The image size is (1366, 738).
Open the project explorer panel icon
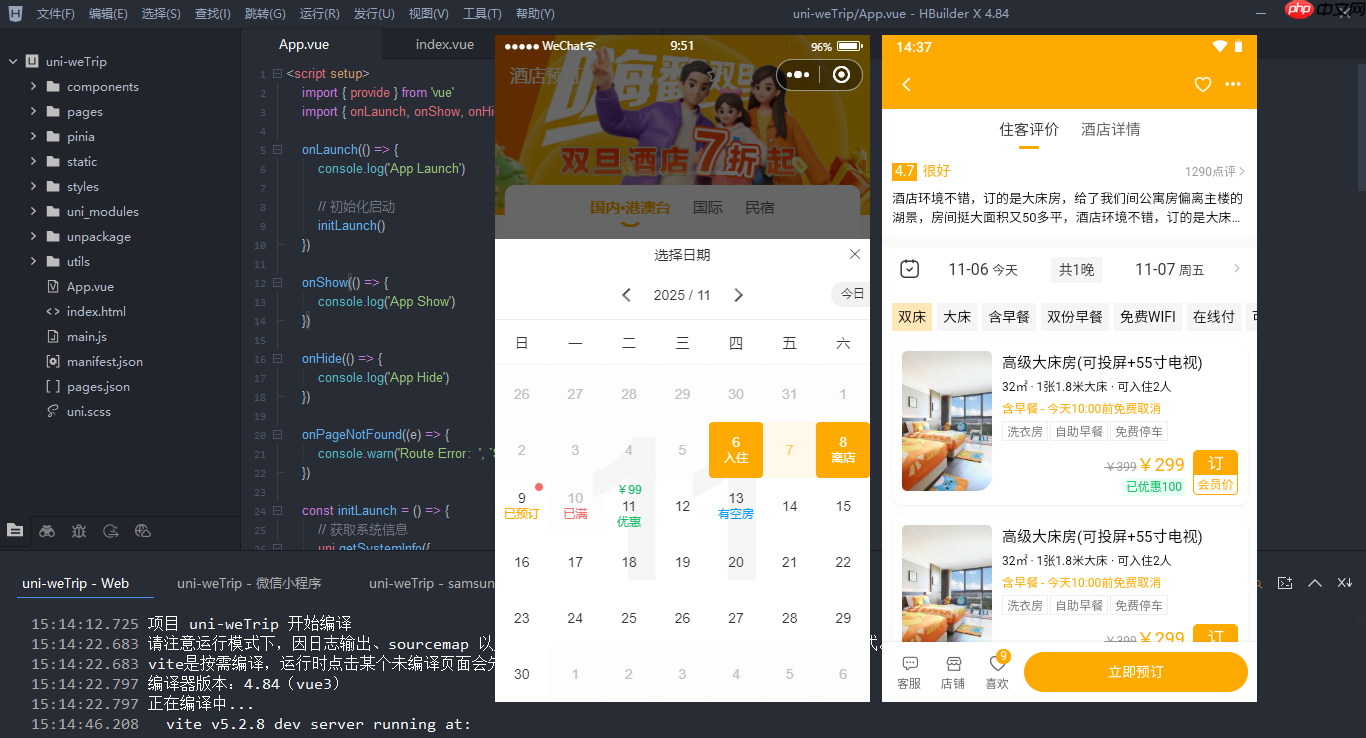point(15,530)
